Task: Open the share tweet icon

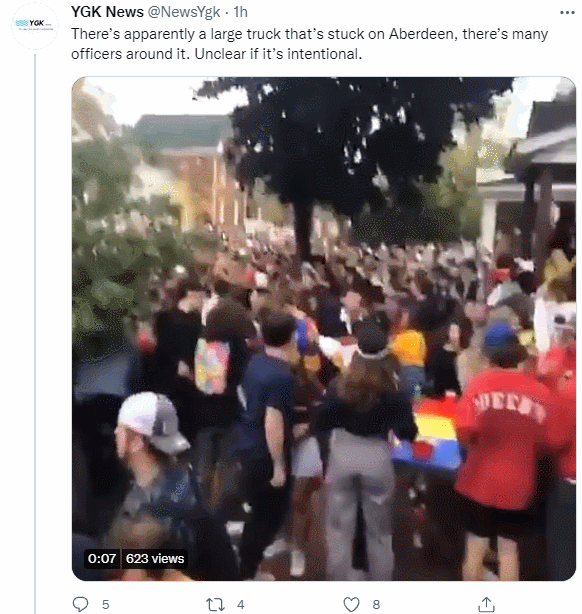Action: pos(486,604)
